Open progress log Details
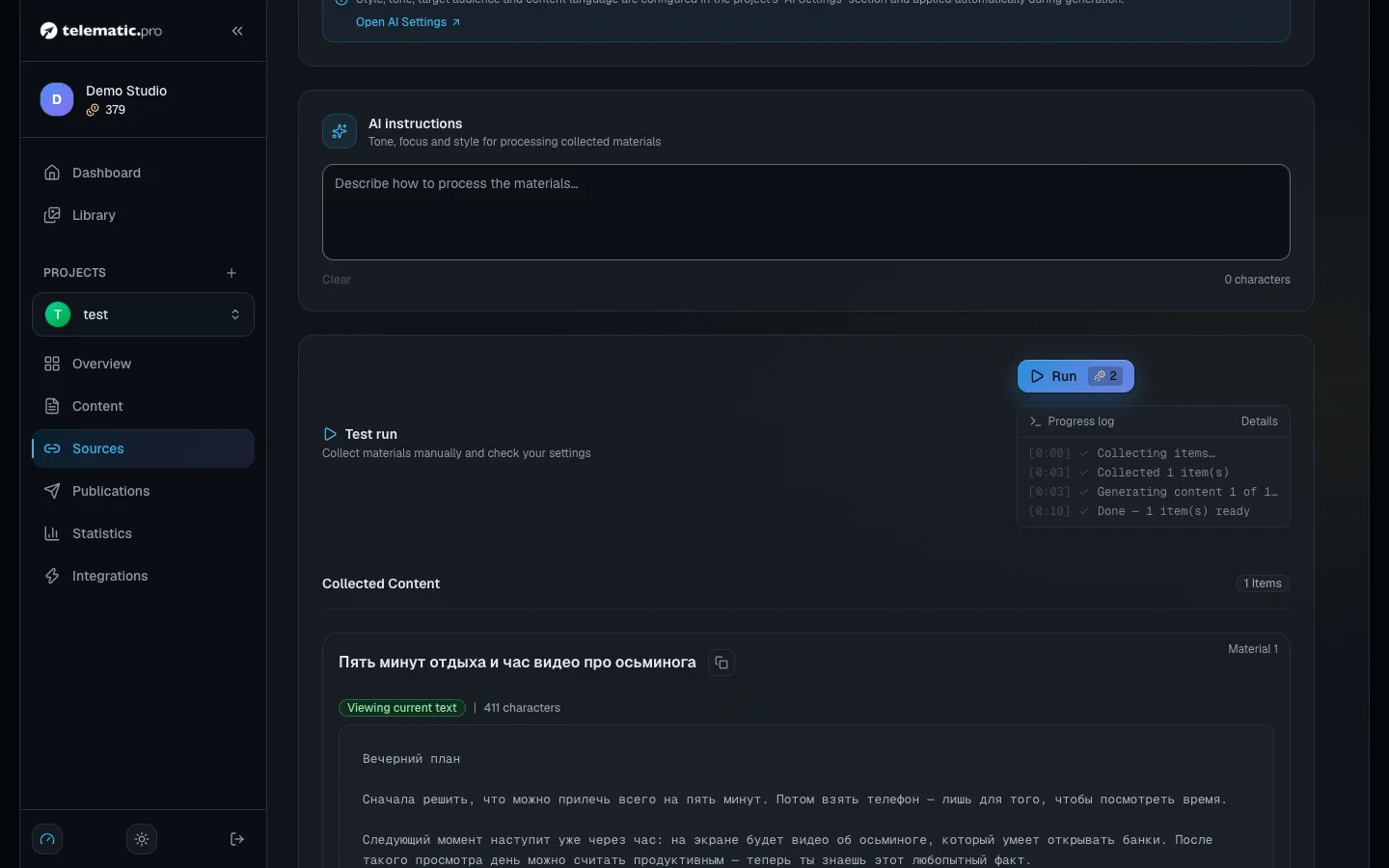This screenshot has height=868, width=1389. click(1259, 421)
